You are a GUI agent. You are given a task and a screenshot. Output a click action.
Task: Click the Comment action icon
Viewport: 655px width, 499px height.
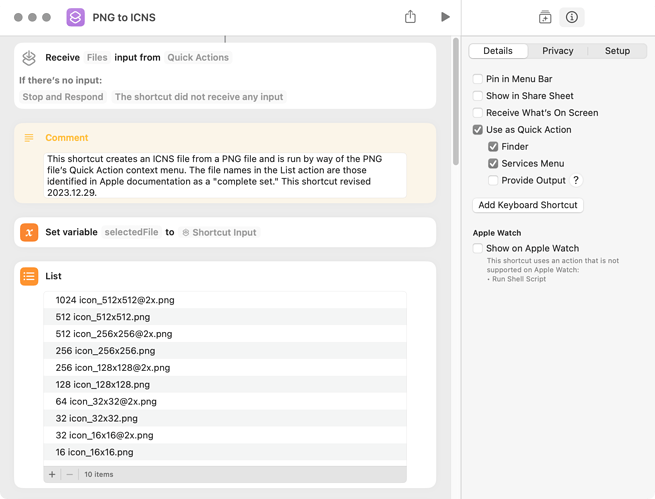pos(29,138)
